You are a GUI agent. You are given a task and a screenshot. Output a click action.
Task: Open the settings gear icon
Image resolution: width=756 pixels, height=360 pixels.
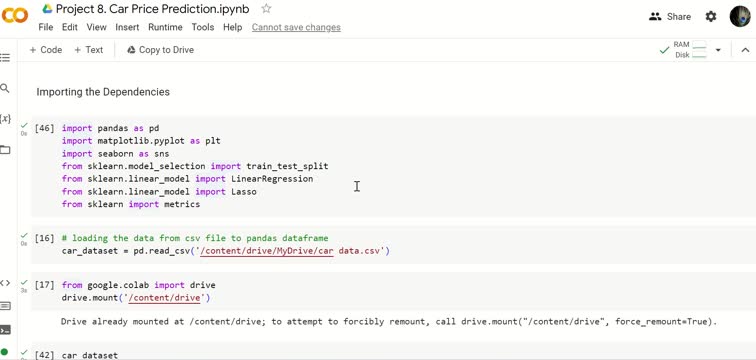(x=711, y=16)
